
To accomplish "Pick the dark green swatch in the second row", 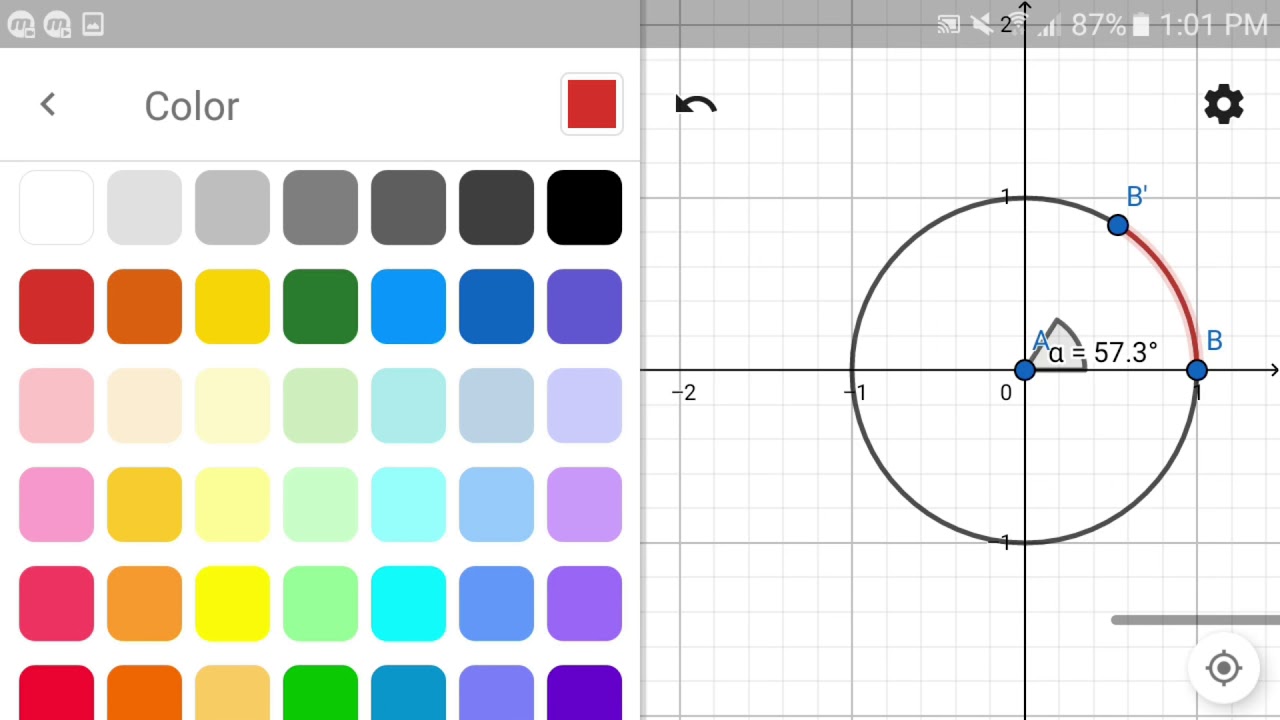I will [x=320, y=306].
